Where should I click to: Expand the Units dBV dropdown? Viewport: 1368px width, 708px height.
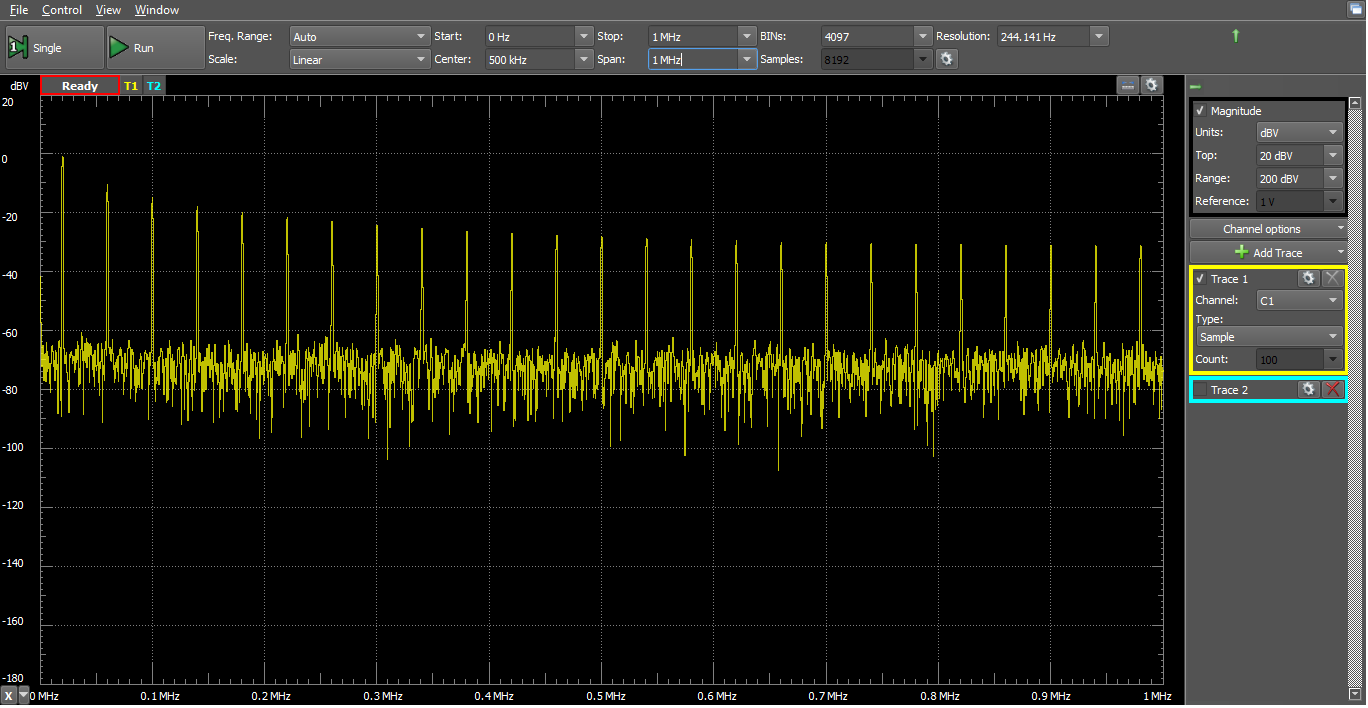[1299, 132]
